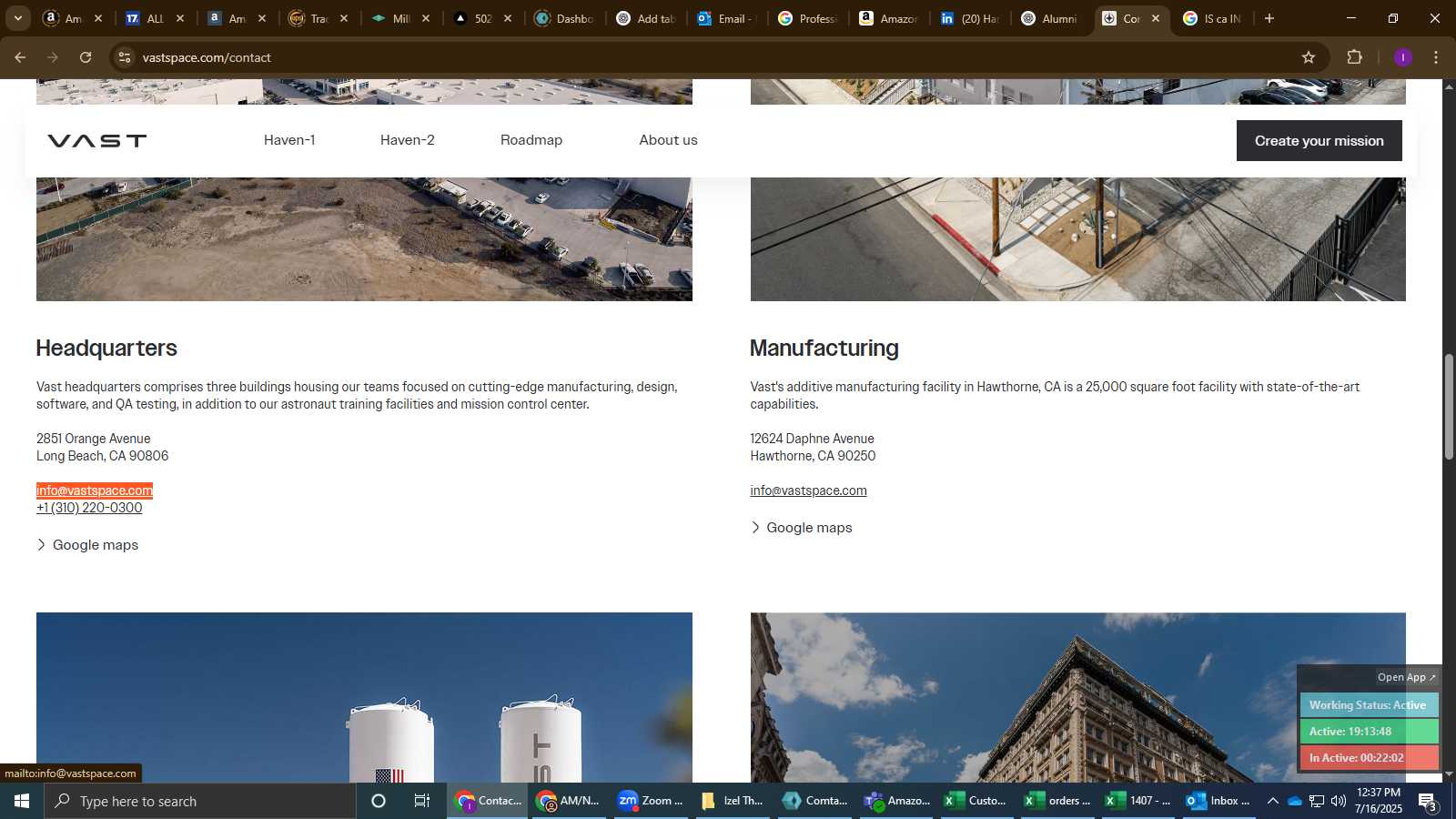1456x819 pixels.
Task: Open Outlook Inbox taskbar app
Action: [x=1218, y=801]
